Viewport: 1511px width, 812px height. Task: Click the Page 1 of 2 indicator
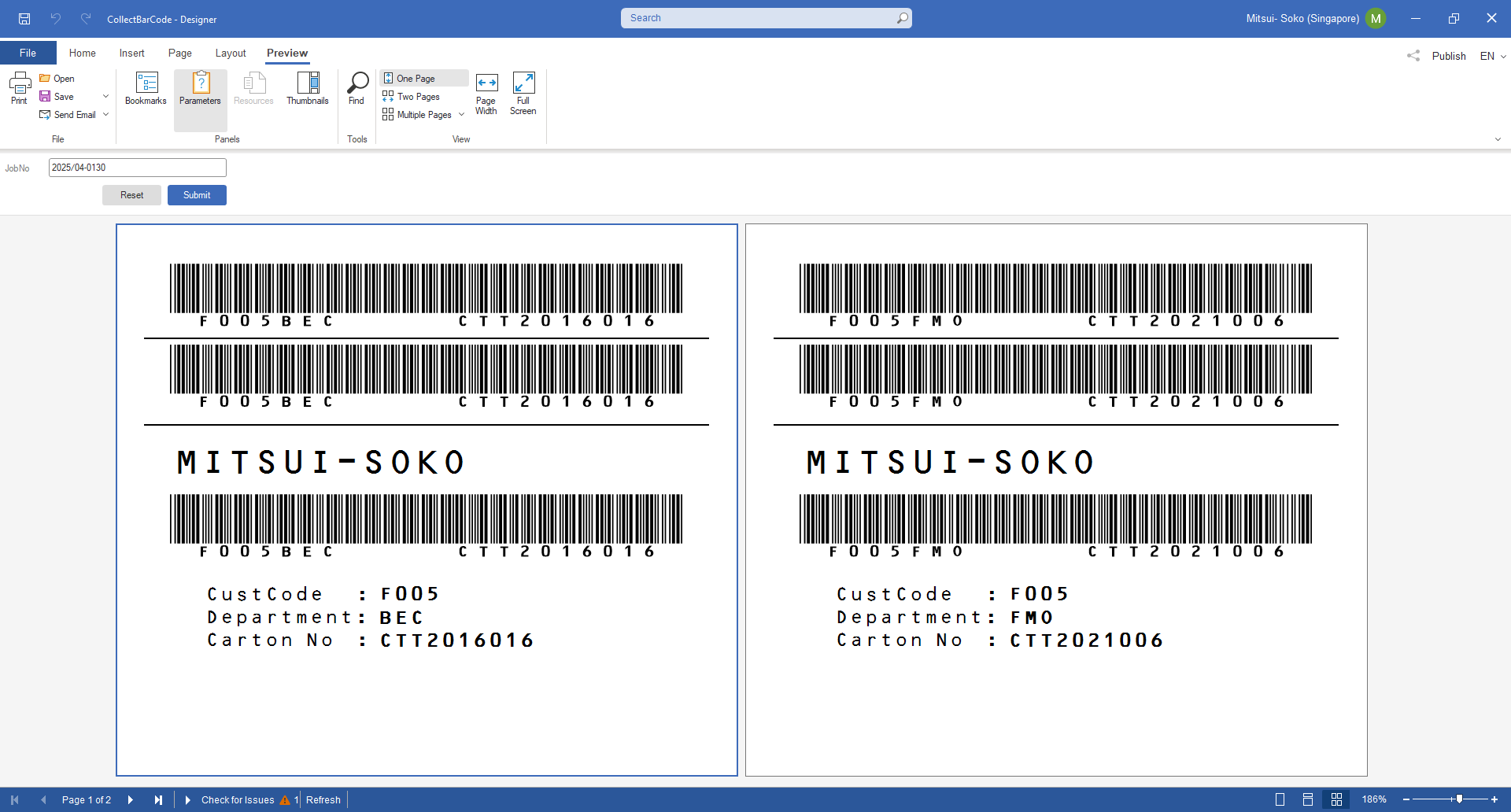click(87, 800)
